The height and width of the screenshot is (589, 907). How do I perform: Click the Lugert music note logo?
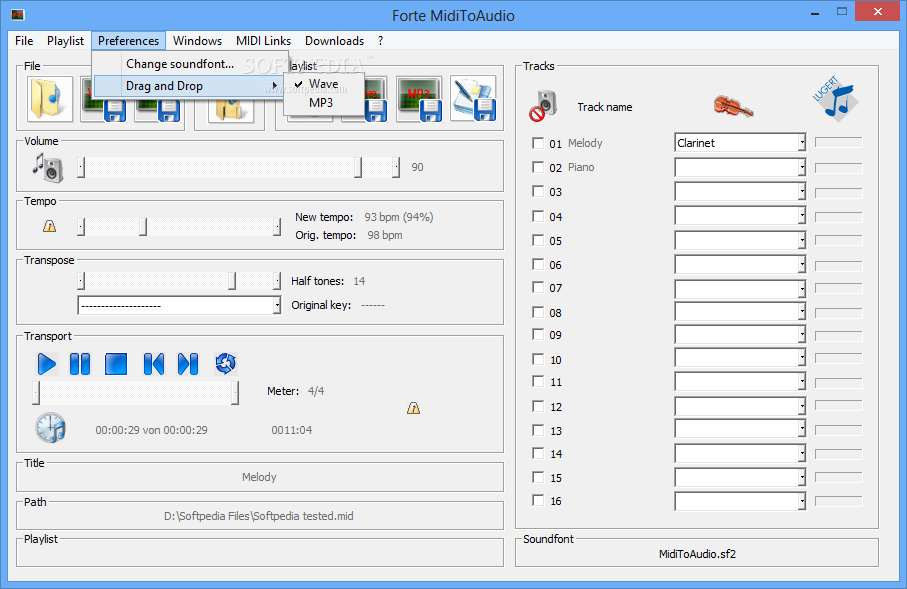[x=836, y=99]
